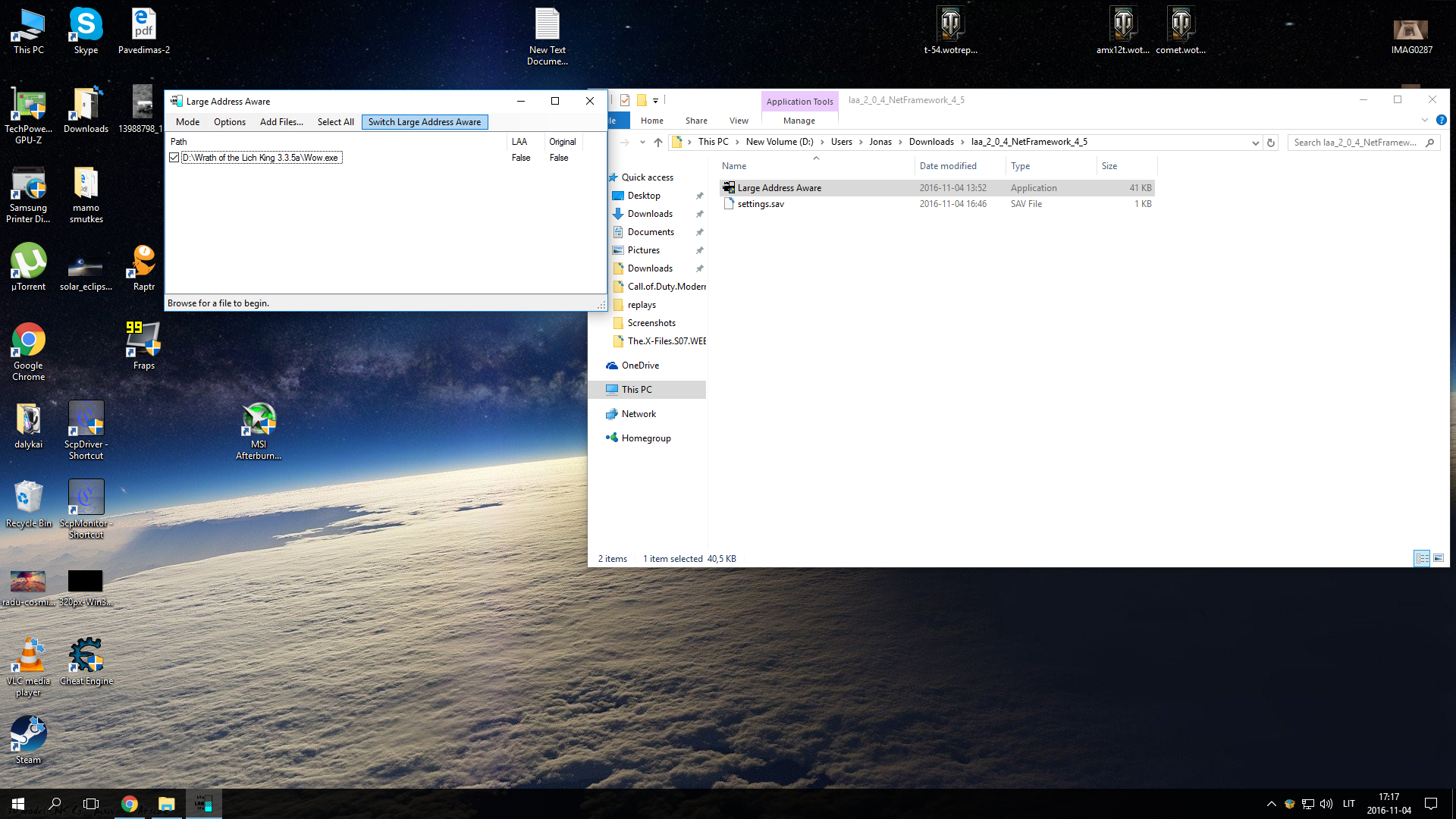This screenshot has width=1456, height=819.
Task: Select µTorrent desktop icon
Action: (x=28, y=267)
